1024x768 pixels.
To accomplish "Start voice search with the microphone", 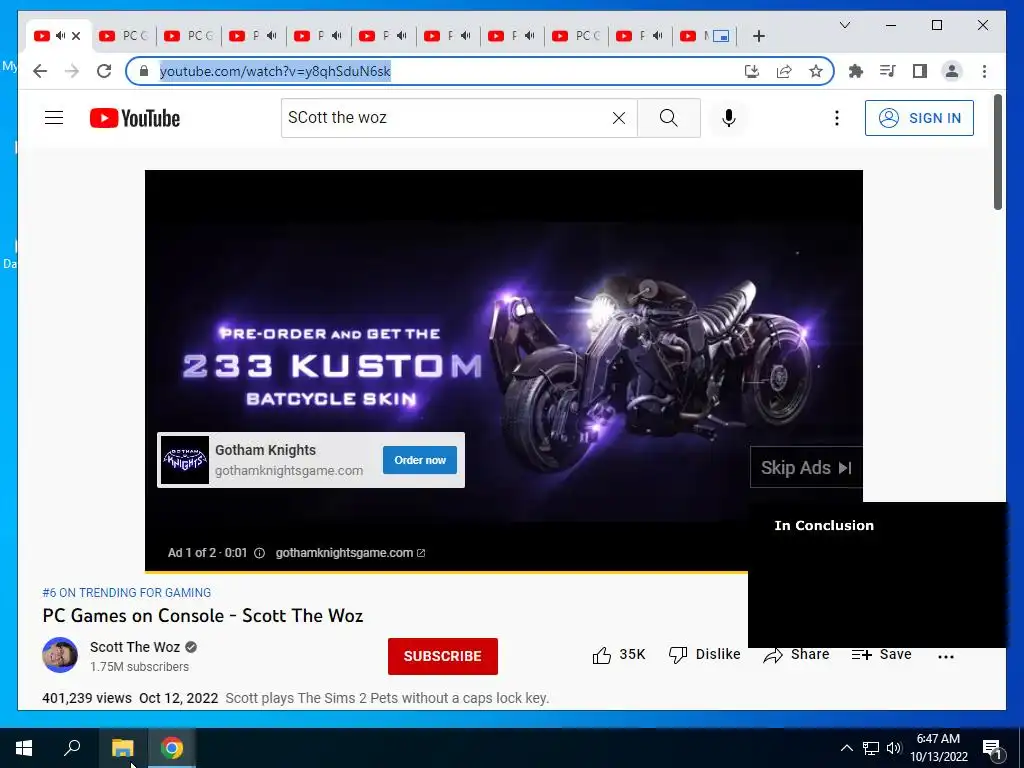I will [x=729, y=118].
